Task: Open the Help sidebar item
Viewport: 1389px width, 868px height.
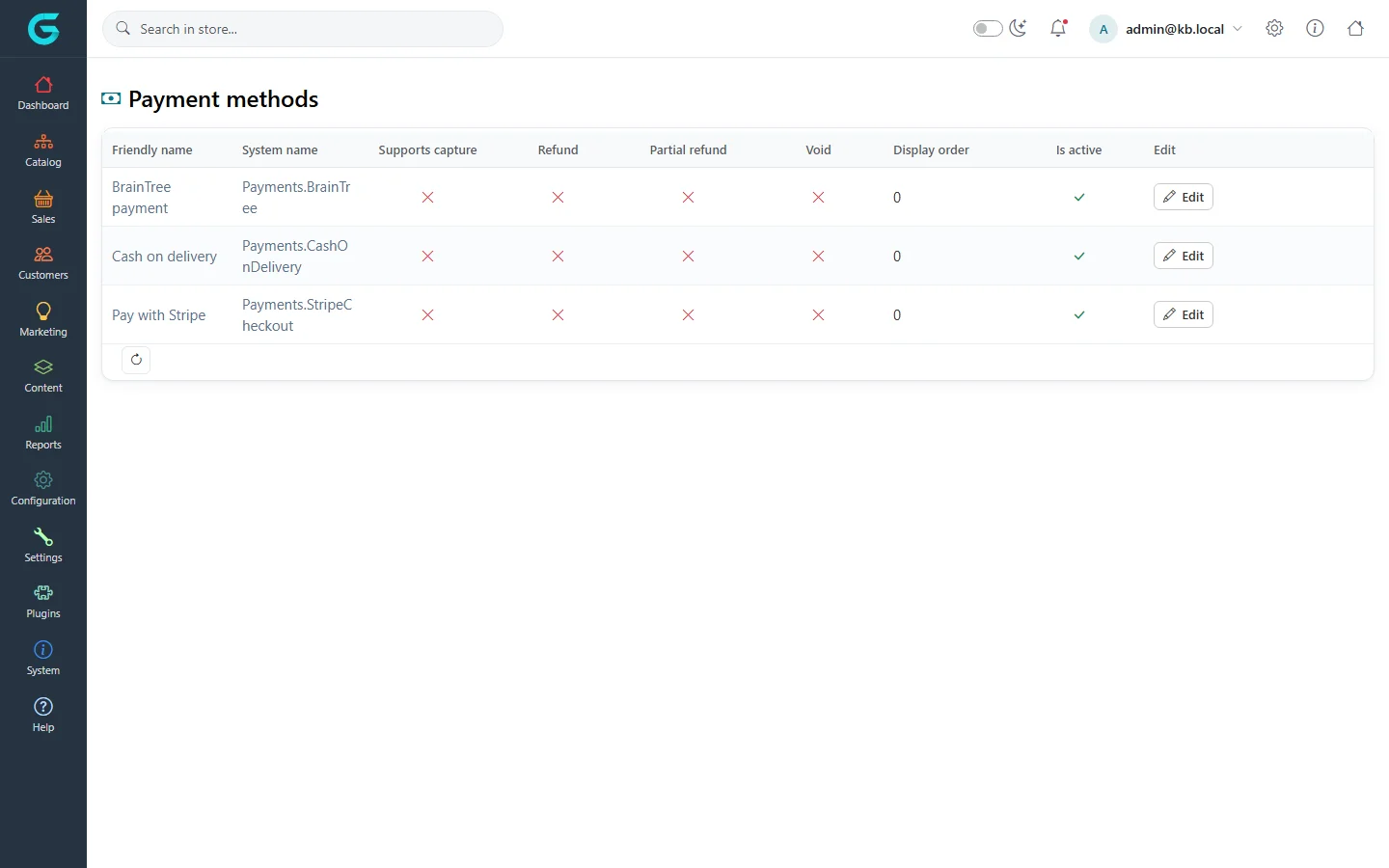Action: pos(43,716)
